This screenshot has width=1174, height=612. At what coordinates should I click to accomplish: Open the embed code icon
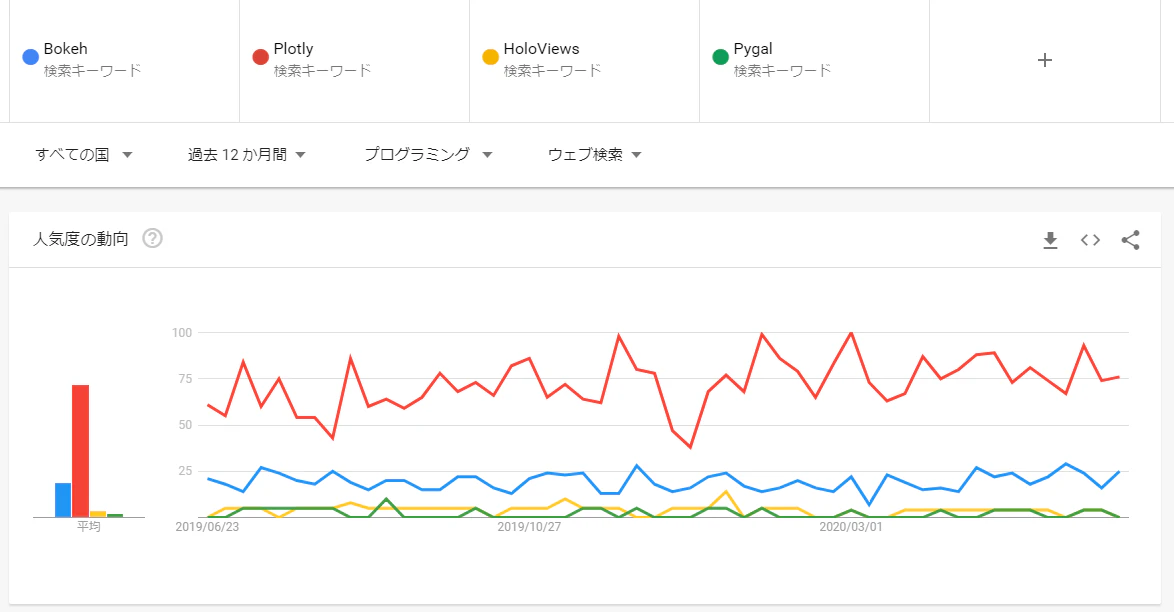pos(1090,240)
